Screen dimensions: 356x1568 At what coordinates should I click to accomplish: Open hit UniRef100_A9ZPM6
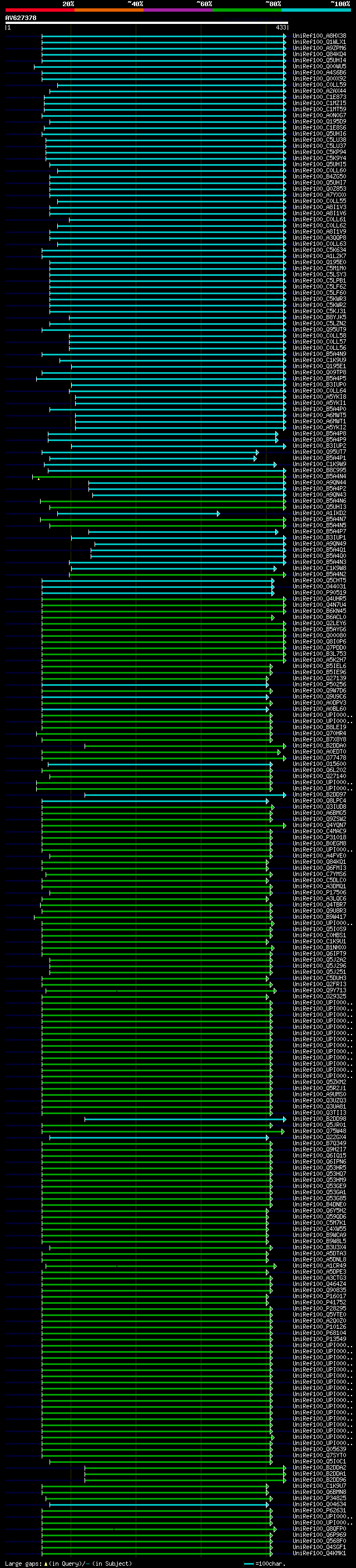[319, 48]
